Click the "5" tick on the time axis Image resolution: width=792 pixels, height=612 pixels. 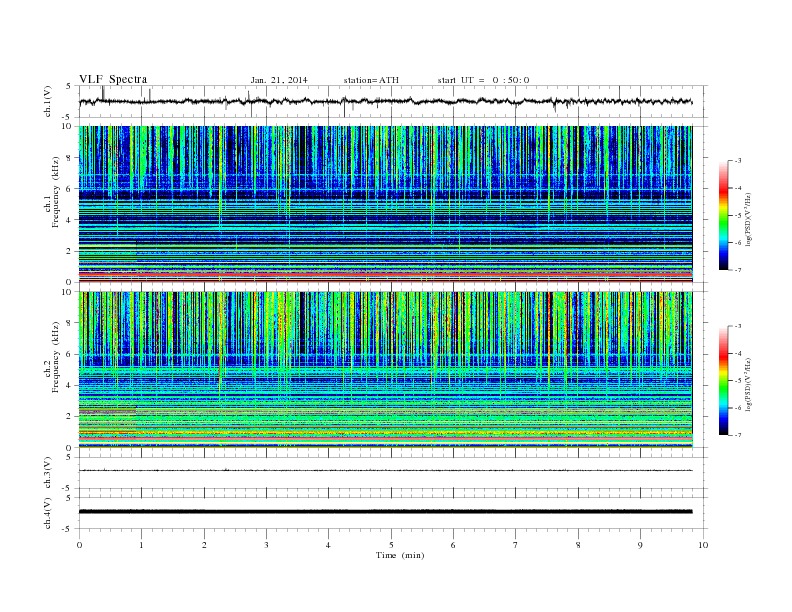391,545
